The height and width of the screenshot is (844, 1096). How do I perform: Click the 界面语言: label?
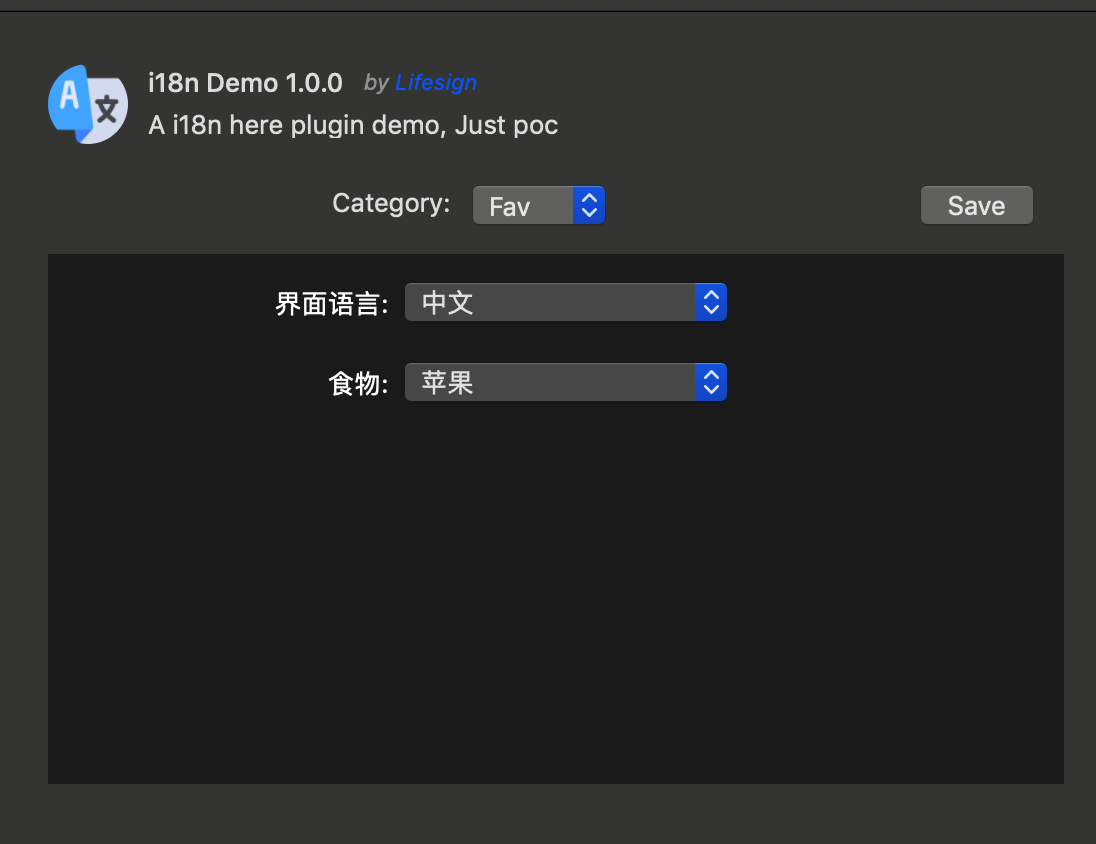(x=331, y=304)
